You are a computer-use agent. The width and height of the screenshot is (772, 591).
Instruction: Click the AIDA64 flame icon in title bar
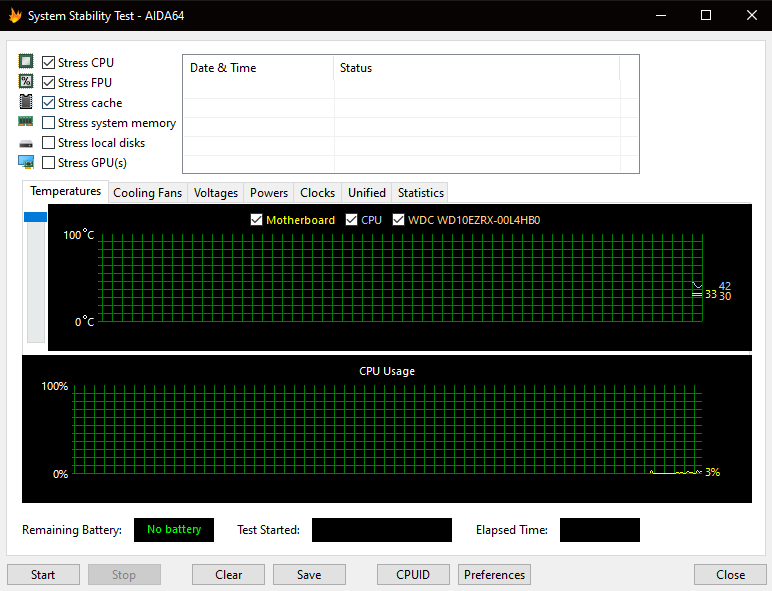click(15, 16)
